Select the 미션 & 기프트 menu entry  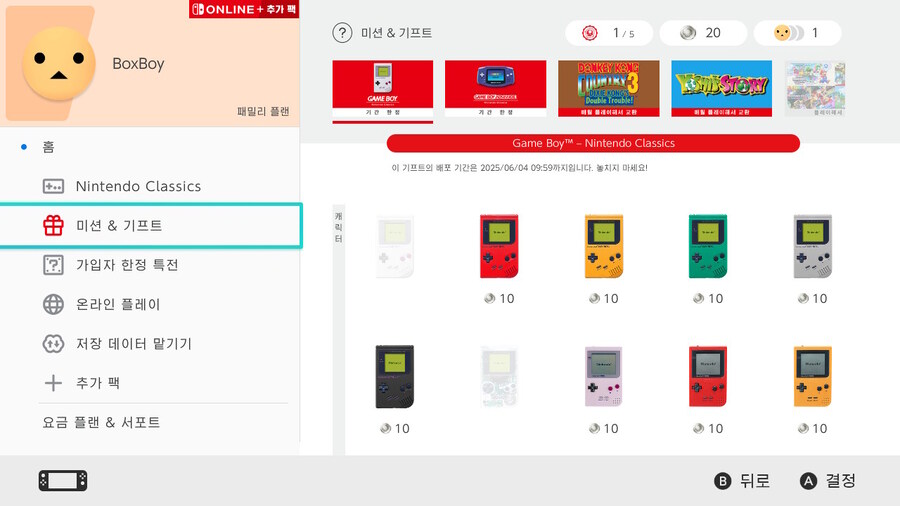[x=150, y=225]
